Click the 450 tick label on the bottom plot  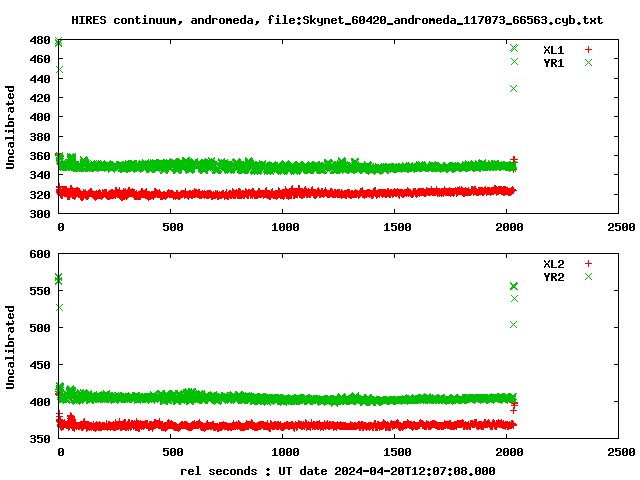coord(40,365)
